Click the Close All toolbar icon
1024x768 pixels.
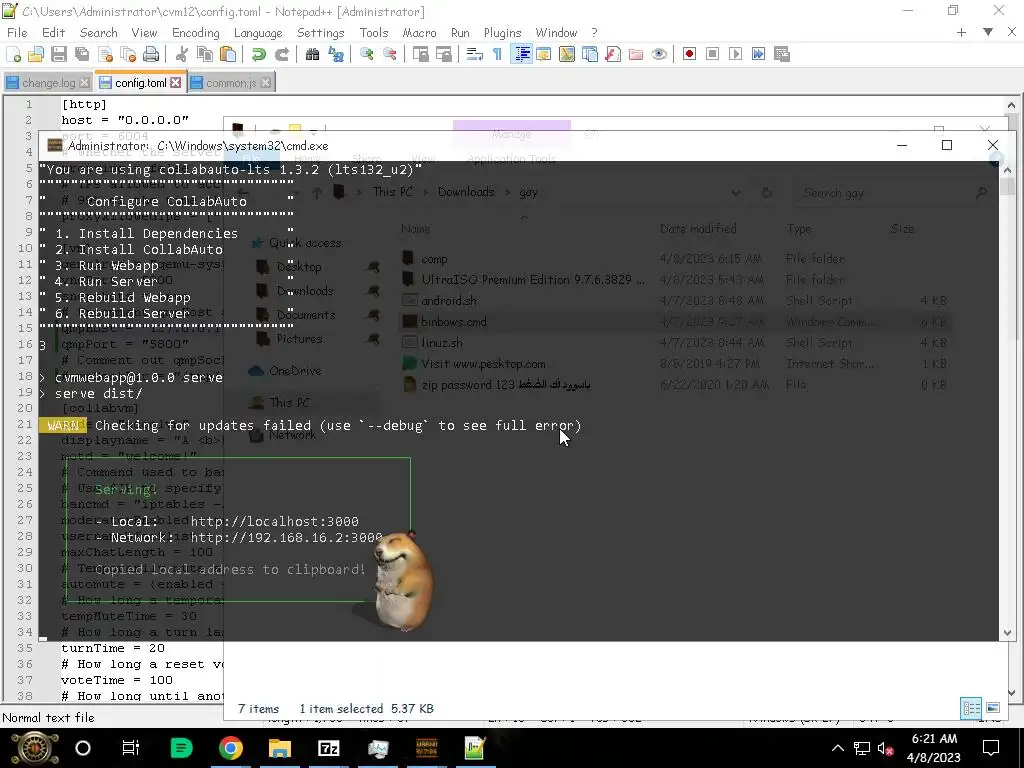pos(128,54)
